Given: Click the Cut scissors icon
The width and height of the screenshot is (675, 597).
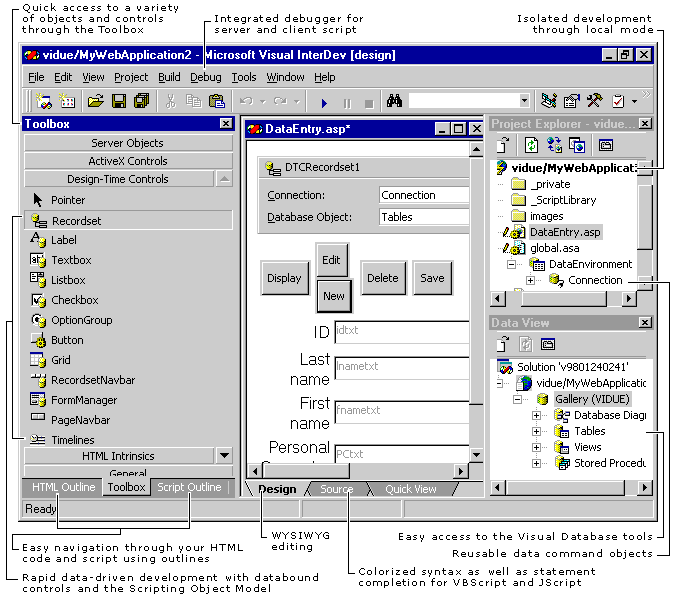Looking at the screenshot, I should pos(171,101).
